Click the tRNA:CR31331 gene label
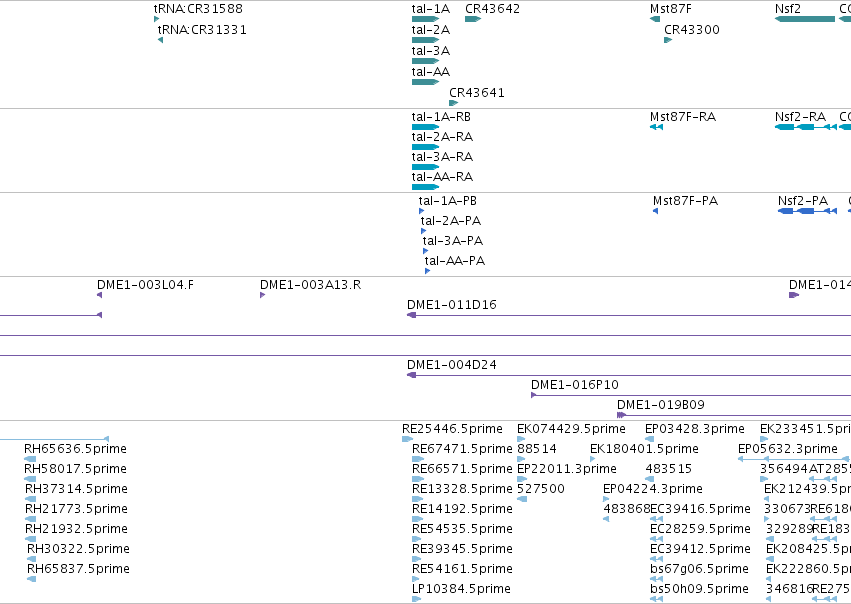The image size is (851, 604). [202, 30]
